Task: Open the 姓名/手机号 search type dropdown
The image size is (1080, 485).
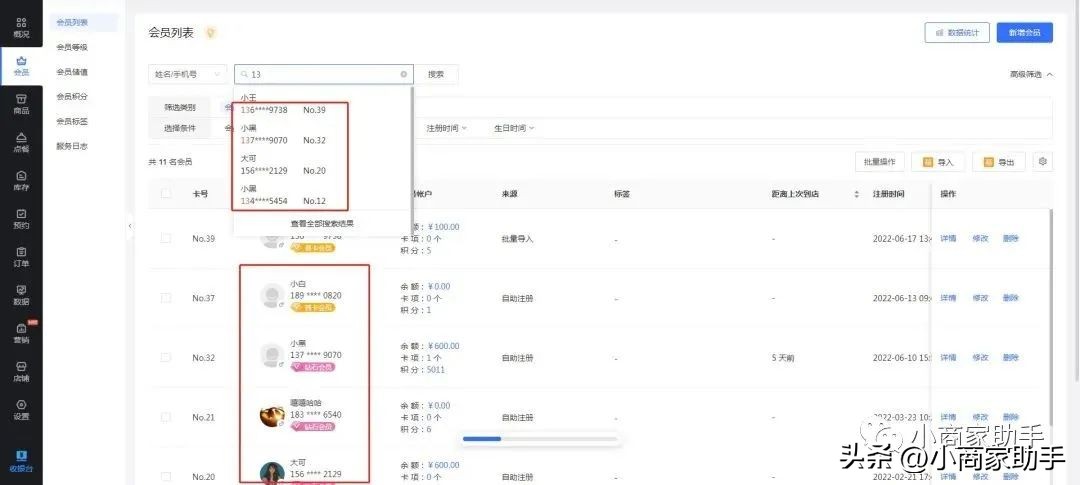Action: (x=187, y=74)
